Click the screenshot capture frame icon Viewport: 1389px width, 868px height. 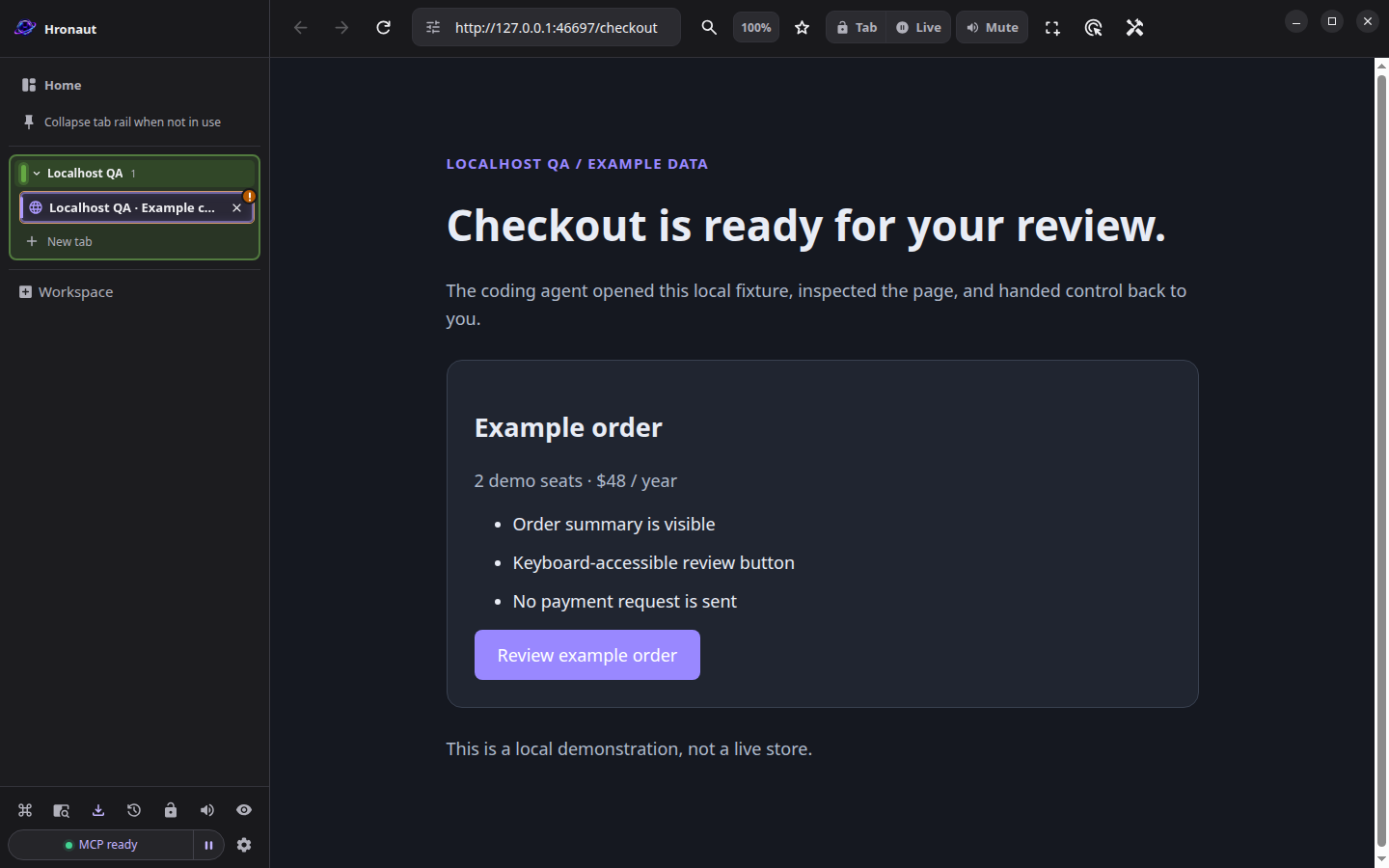point(1052,28)
